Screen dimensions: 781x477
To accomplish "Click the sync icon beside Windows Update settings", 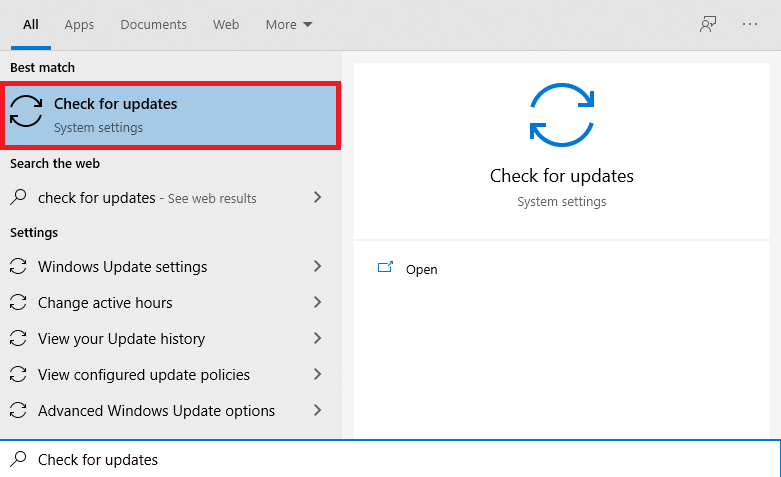I will pos(18,267).
